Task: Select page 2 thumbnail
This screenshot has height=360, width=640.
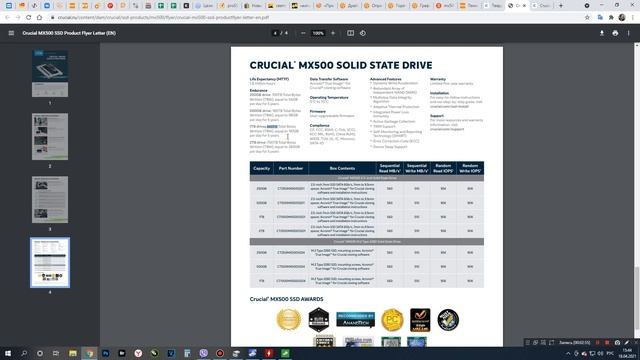Action: (x=50, y=137)
